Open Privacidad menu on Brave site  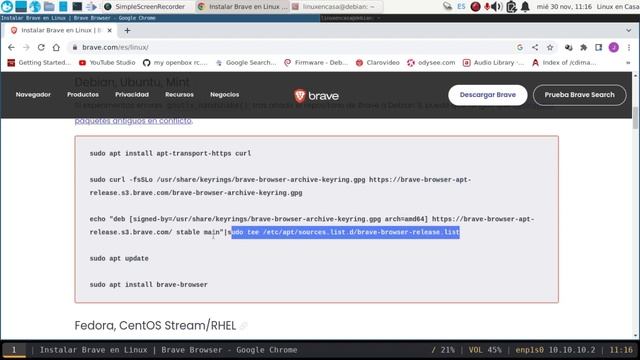[x=132, y=95]
